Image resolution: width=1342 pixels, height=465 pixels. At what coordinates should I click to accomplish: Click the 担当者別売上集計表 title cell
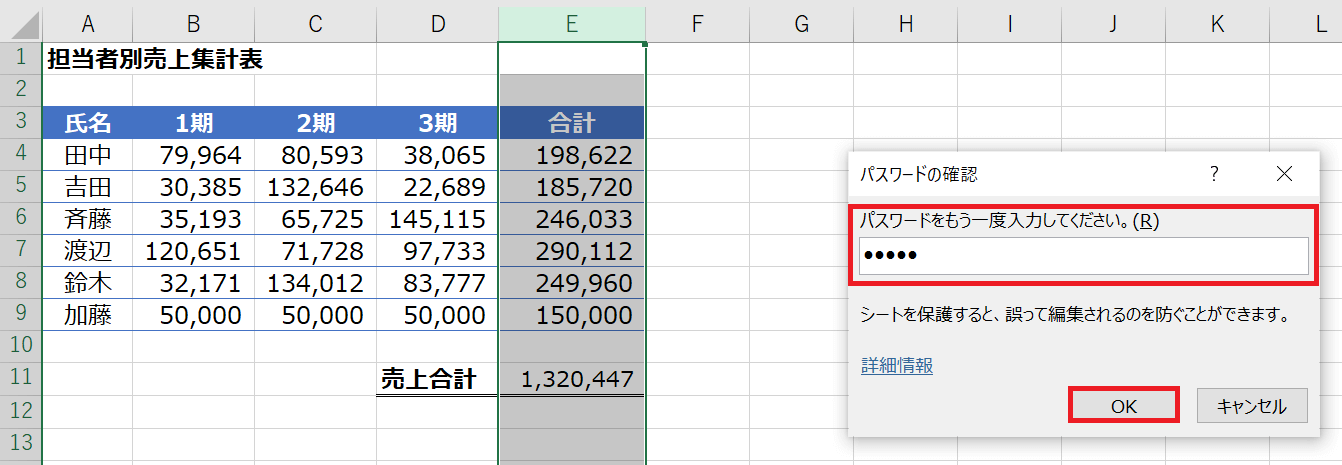pos(155,60)
